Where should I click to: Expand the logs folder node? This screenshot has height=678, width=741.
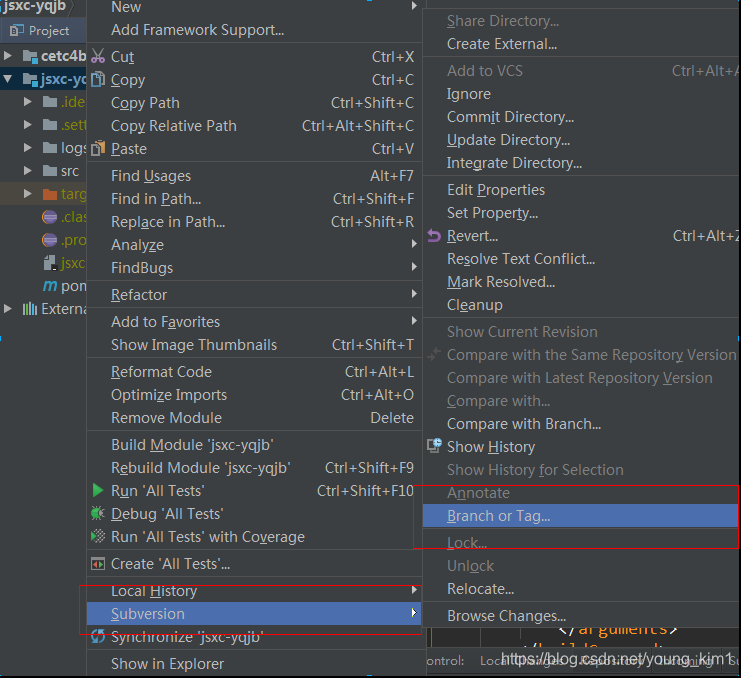[27, 148]
